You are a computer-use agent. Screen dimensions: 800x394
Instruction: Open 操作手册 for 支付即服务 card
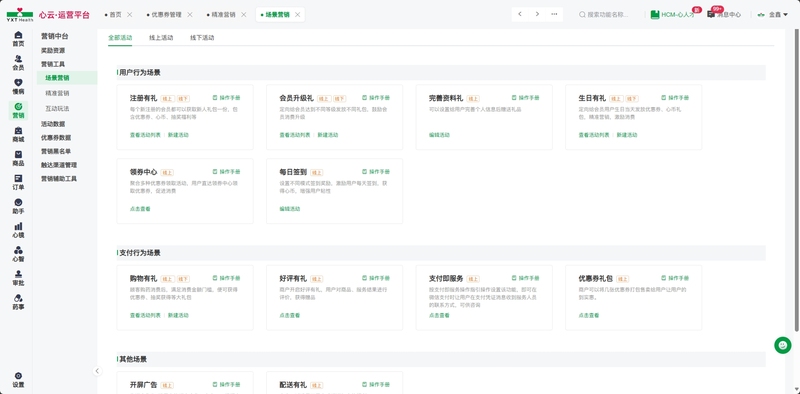525,278
